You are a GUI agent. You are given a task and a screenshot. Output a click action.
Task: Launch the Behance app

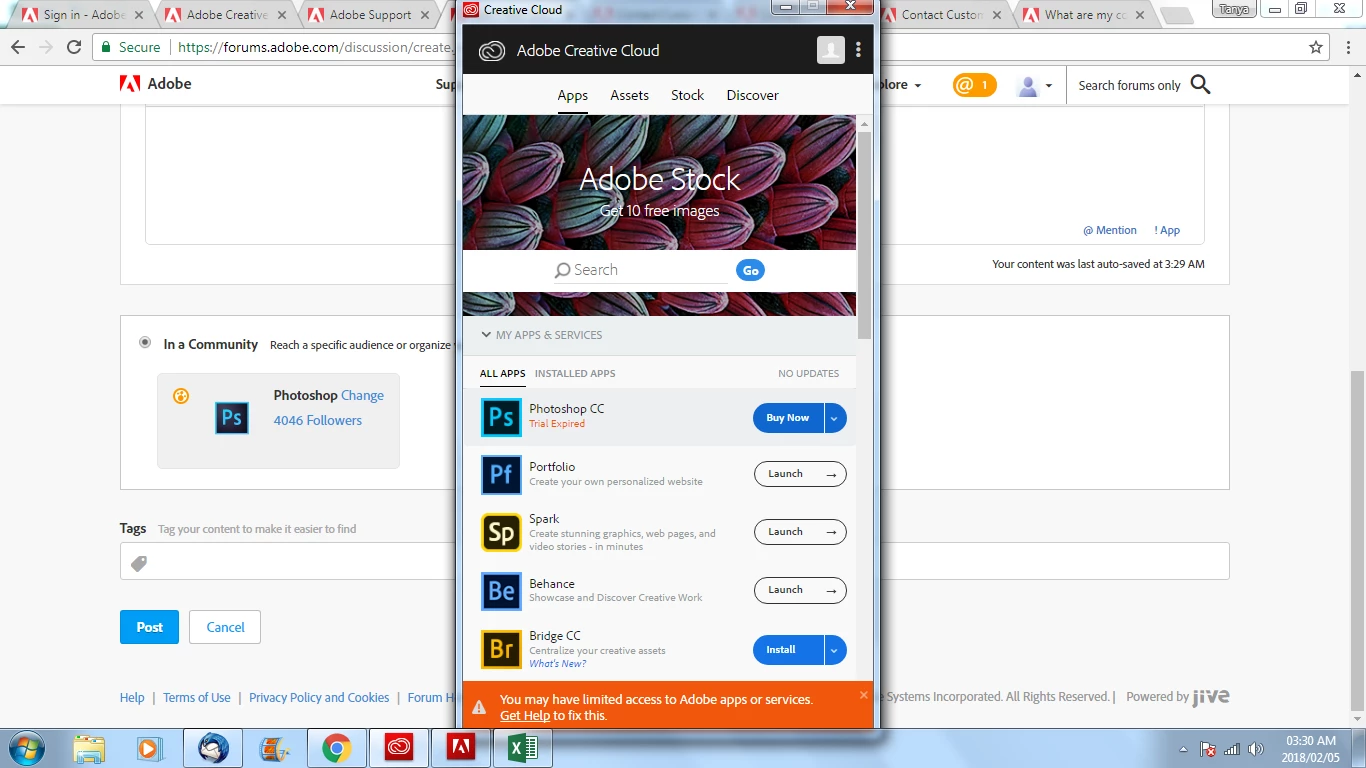(800, 590)
